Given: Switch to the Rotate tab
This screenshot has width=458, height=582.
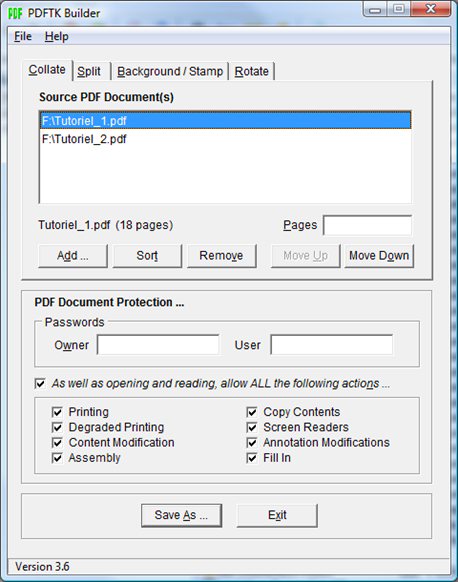Looking at the screenshot, I should (x=252, y=71).
